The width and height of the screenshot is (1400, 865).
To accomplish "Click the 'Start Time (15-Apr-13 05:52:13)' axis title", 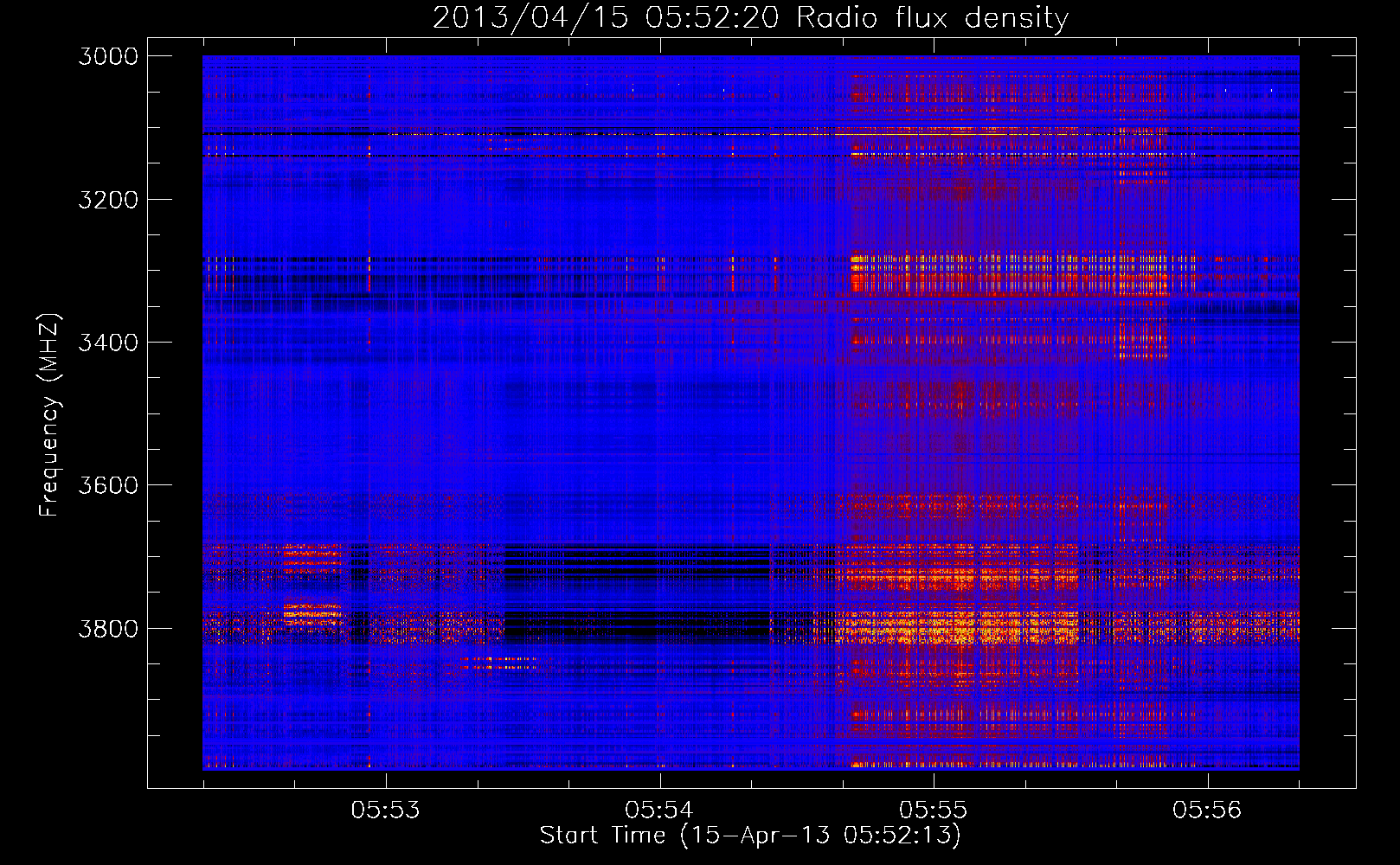I will coord(750,836).
